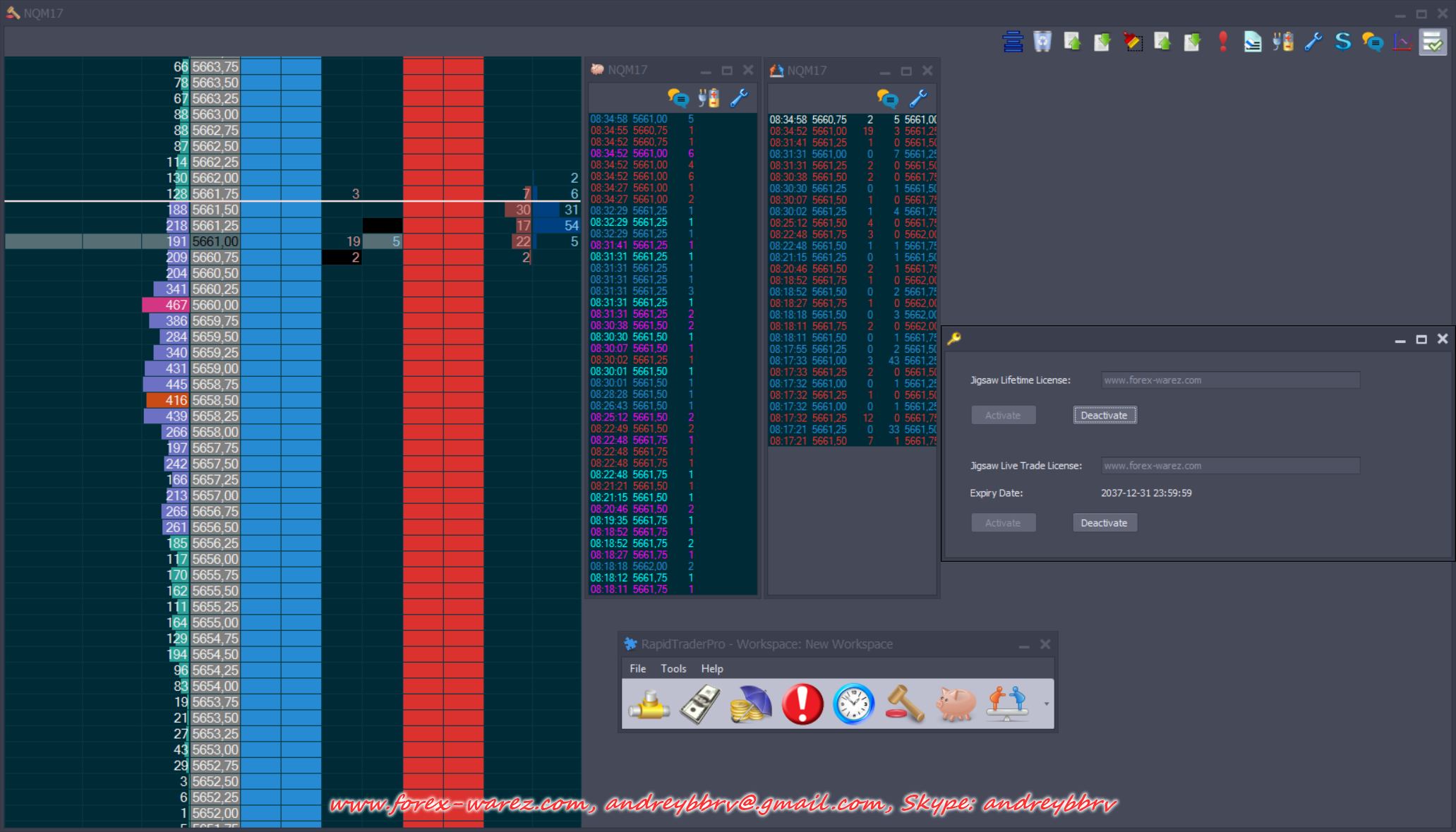1456x832 pixels.
Task: Click the blue clock icon in RapidTraderPro
Action: point(853,704)
